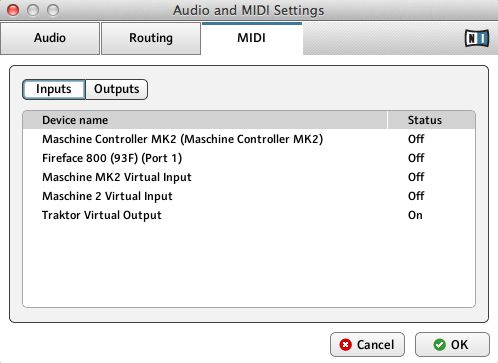Switch to the Audio tab

point(50,38)
